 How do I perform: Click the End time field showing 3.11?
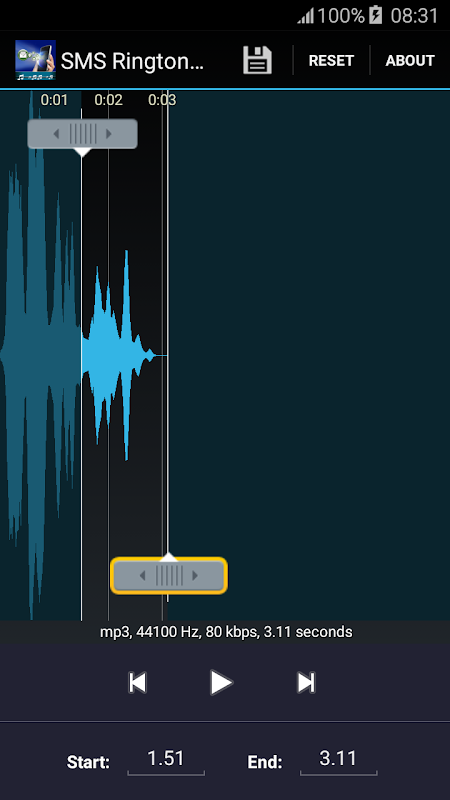(x=338, y=761)
